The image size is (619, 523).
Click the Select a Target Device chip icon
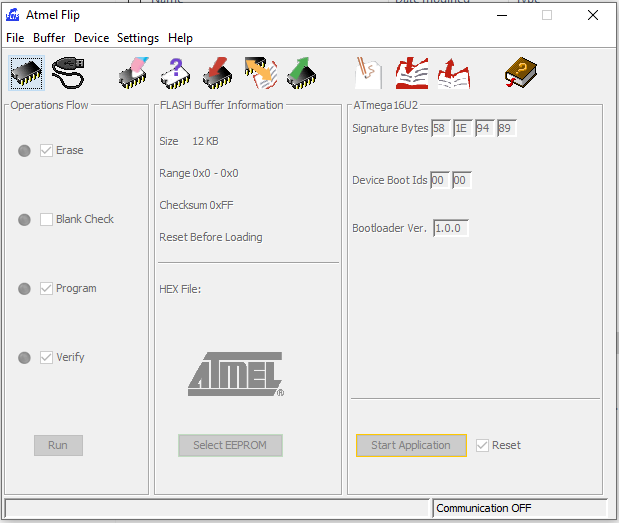(26, 73)
